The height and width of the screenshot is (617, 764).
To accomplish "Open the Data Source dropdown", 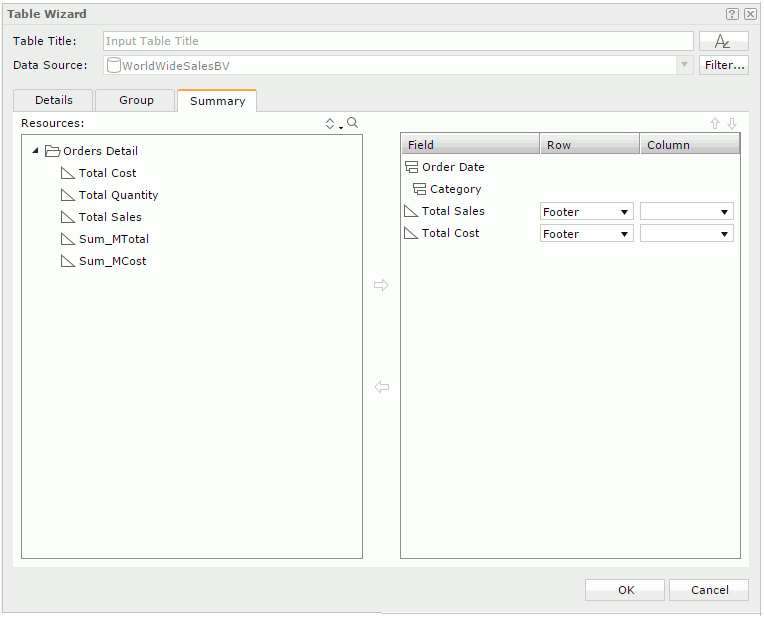I will click(684, 65).
